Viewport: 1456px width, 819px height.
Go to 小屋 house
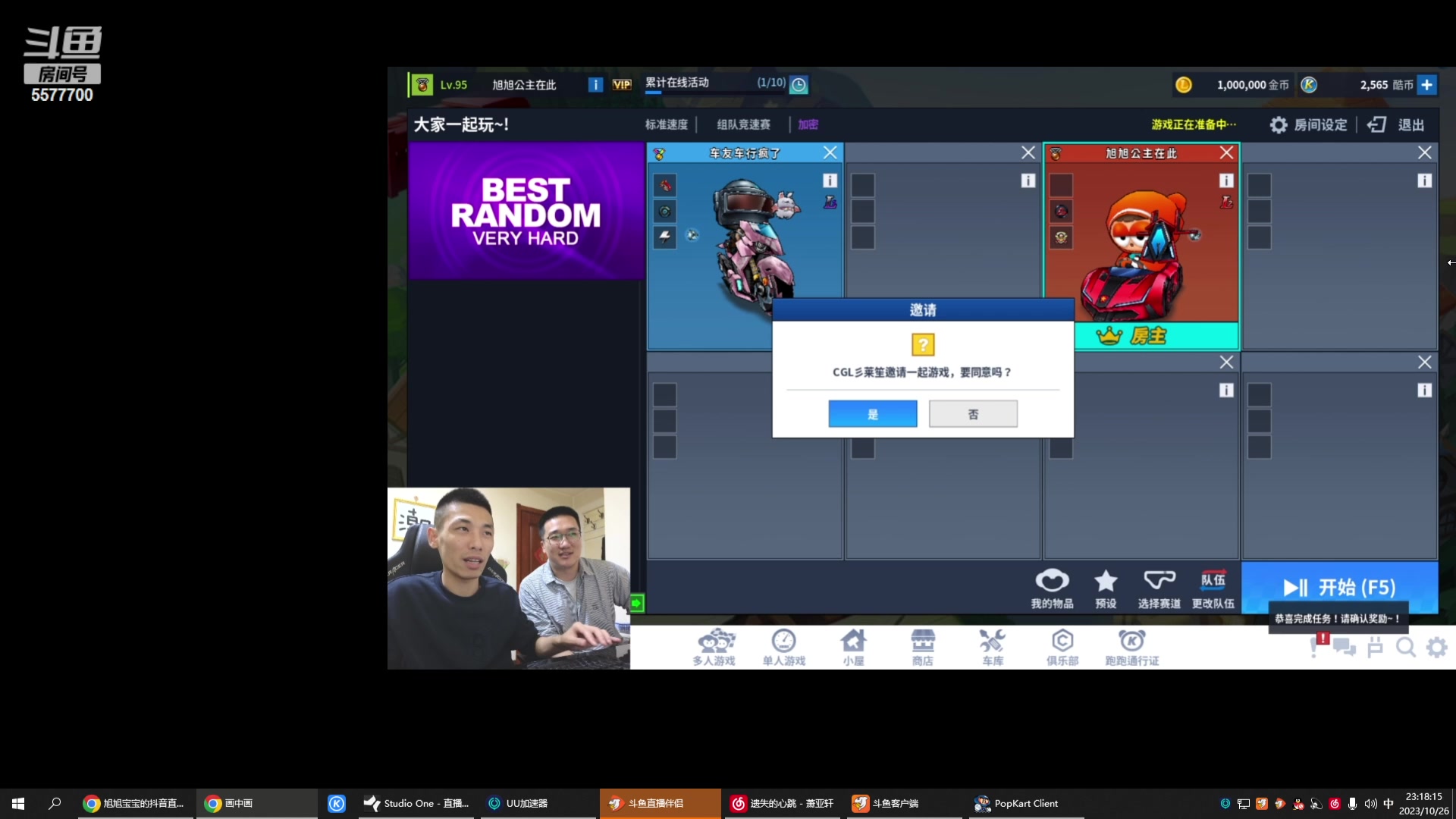(x=853, y=648)
